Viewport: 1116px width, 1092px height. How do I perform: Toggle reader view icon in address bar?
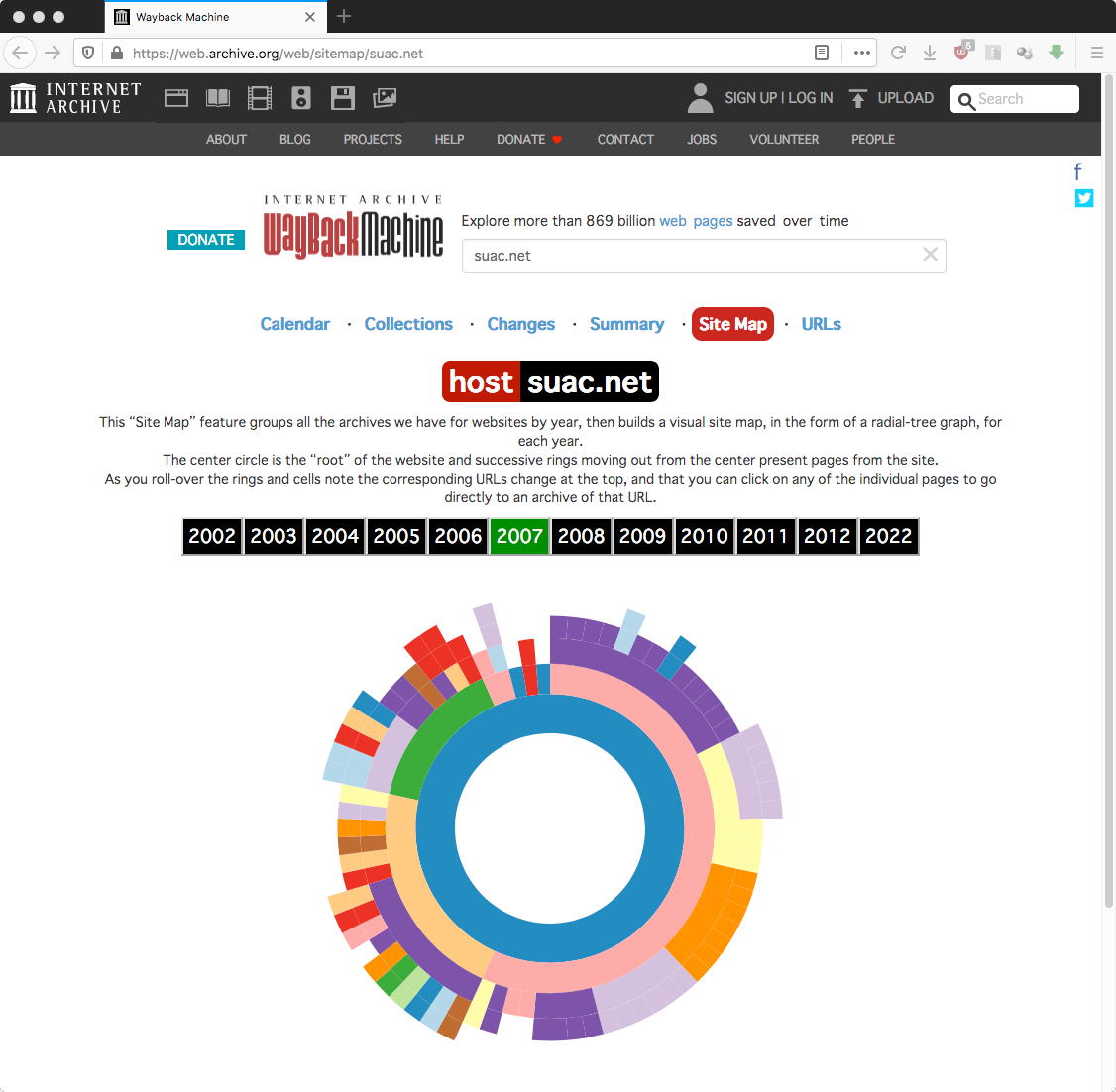[x=822, y=53]
